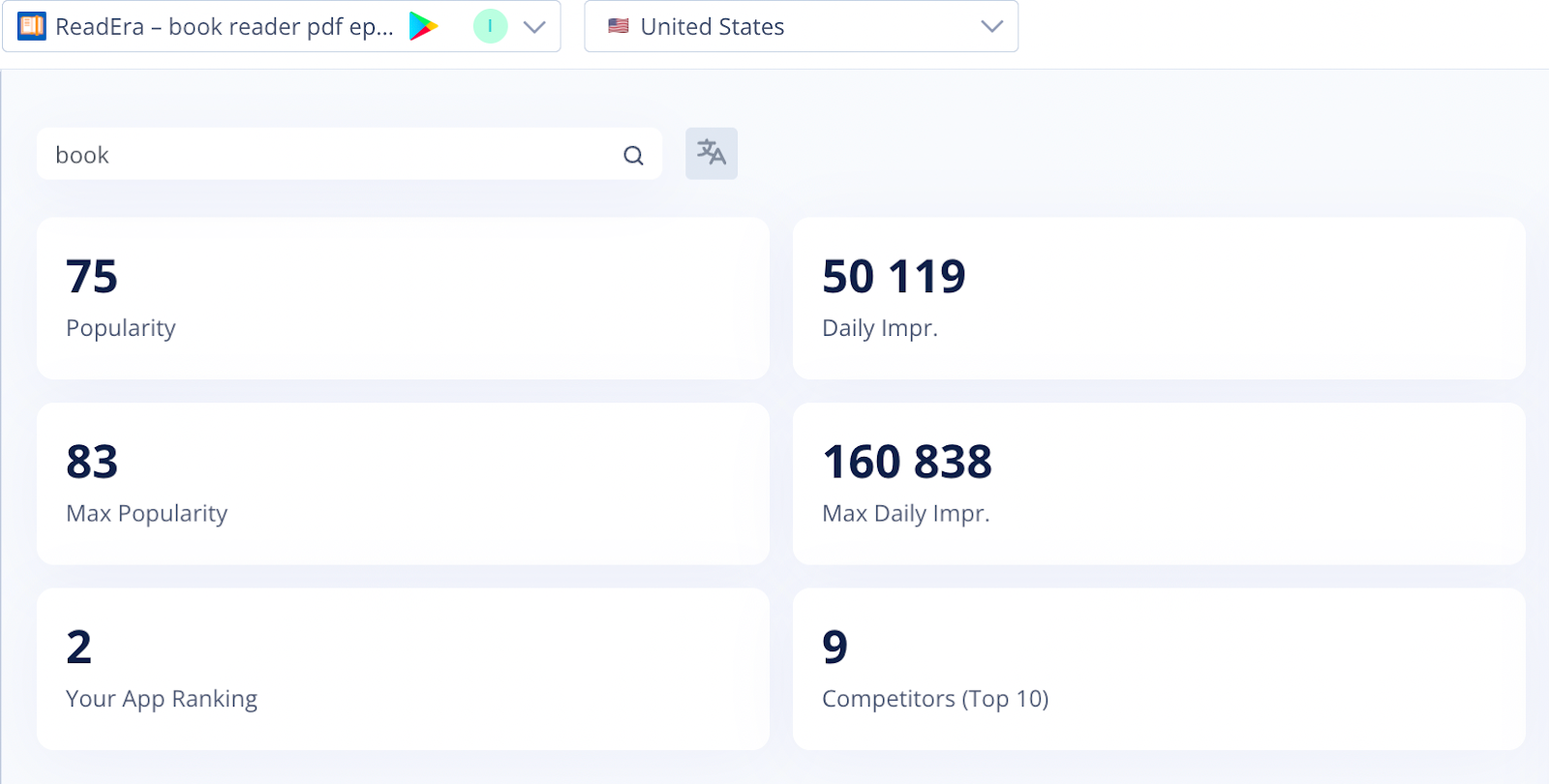This screenshot has height=784, width=1549.
Task: Expand the app selector chevron
Action: click(534, 27)
